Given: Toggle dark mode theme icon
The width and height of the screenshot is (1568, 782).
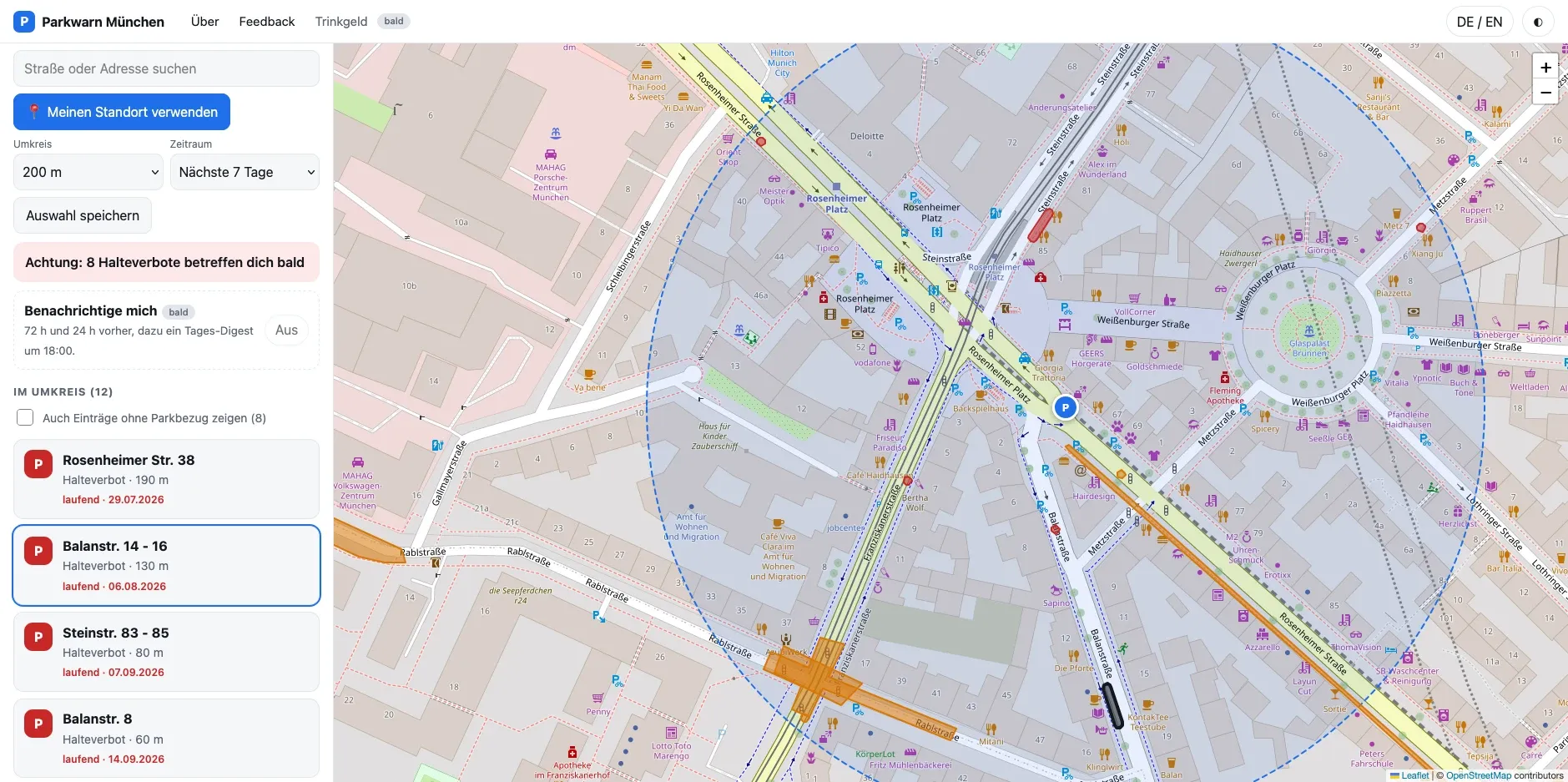Looking at the screenshot, I should [x=1538, y=23].
